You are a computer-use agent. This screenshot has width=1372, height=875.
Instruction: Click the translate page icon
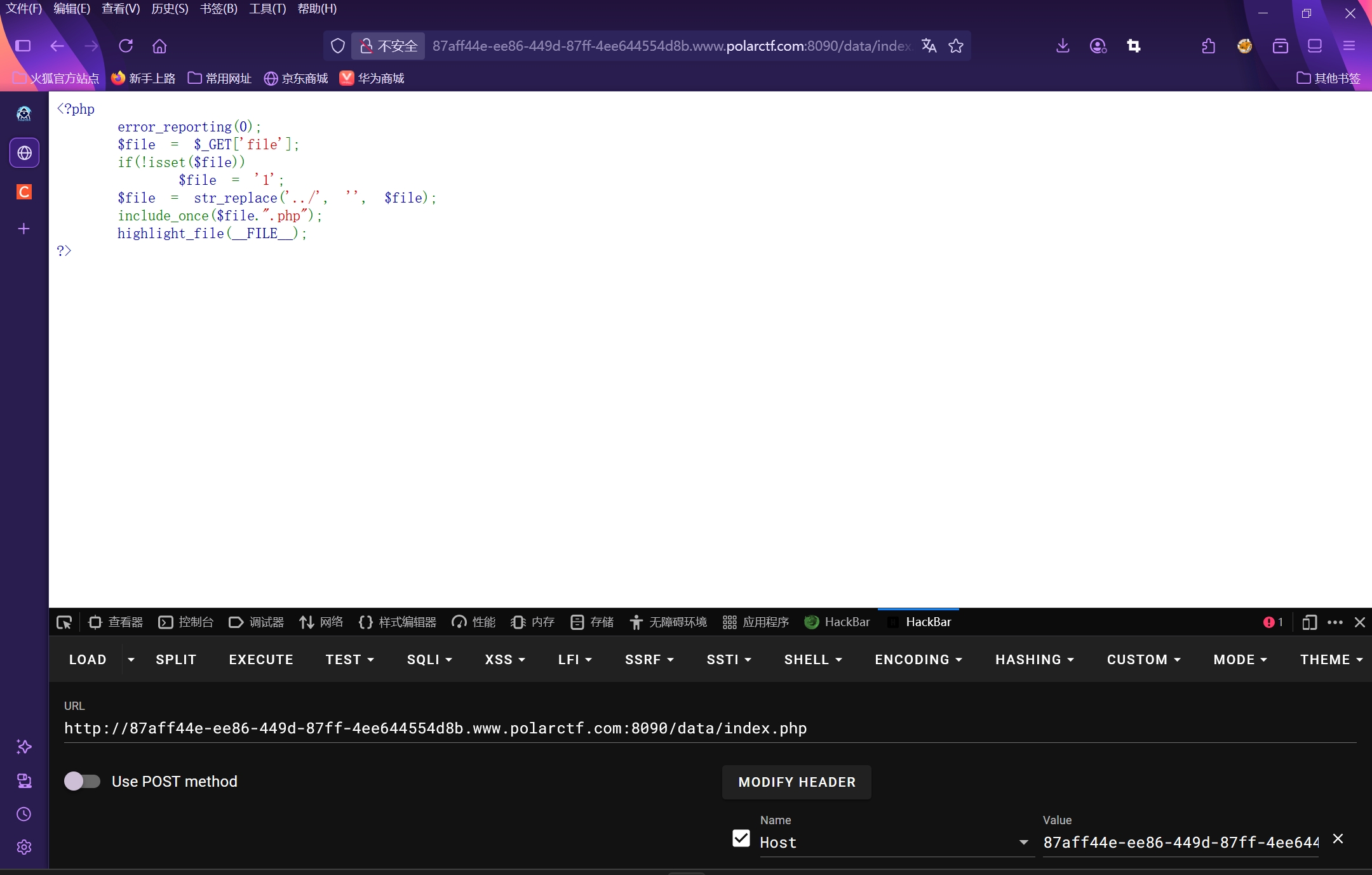click(929, 46)
